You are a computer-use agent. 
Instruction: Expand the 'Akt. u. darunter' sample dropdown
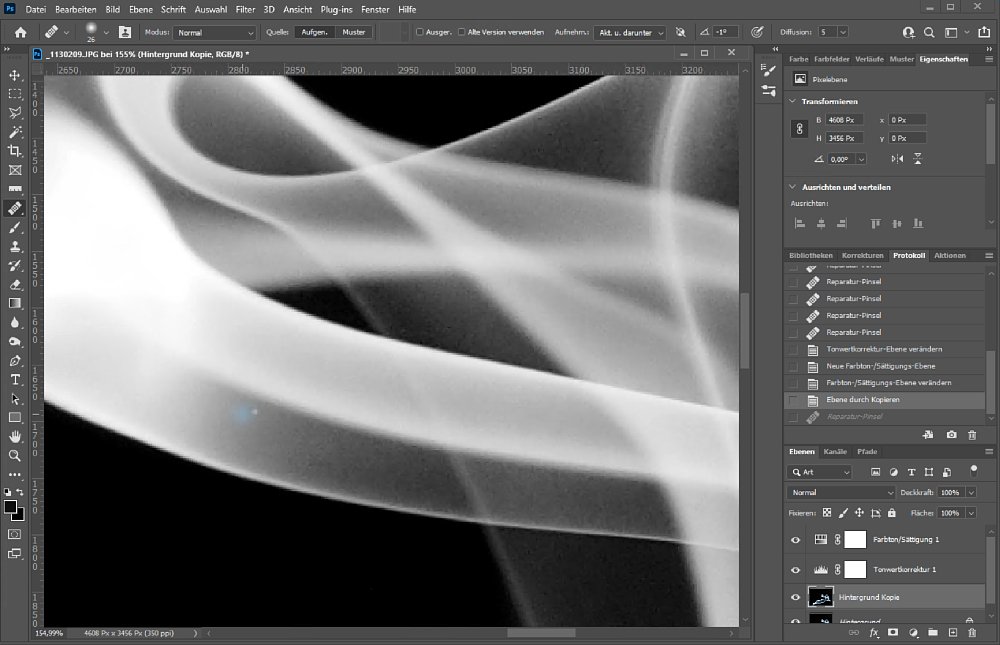630,32
